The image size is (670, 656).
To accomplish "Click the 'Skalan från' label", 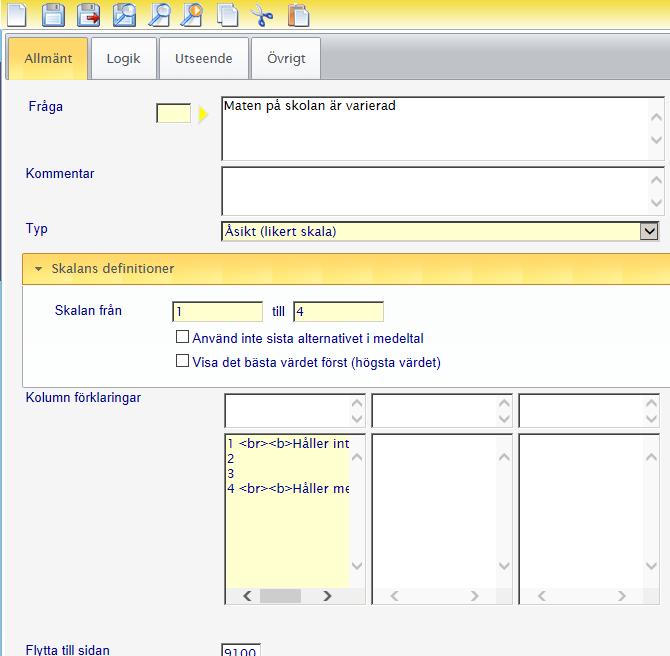I will (x=88, y=310).
